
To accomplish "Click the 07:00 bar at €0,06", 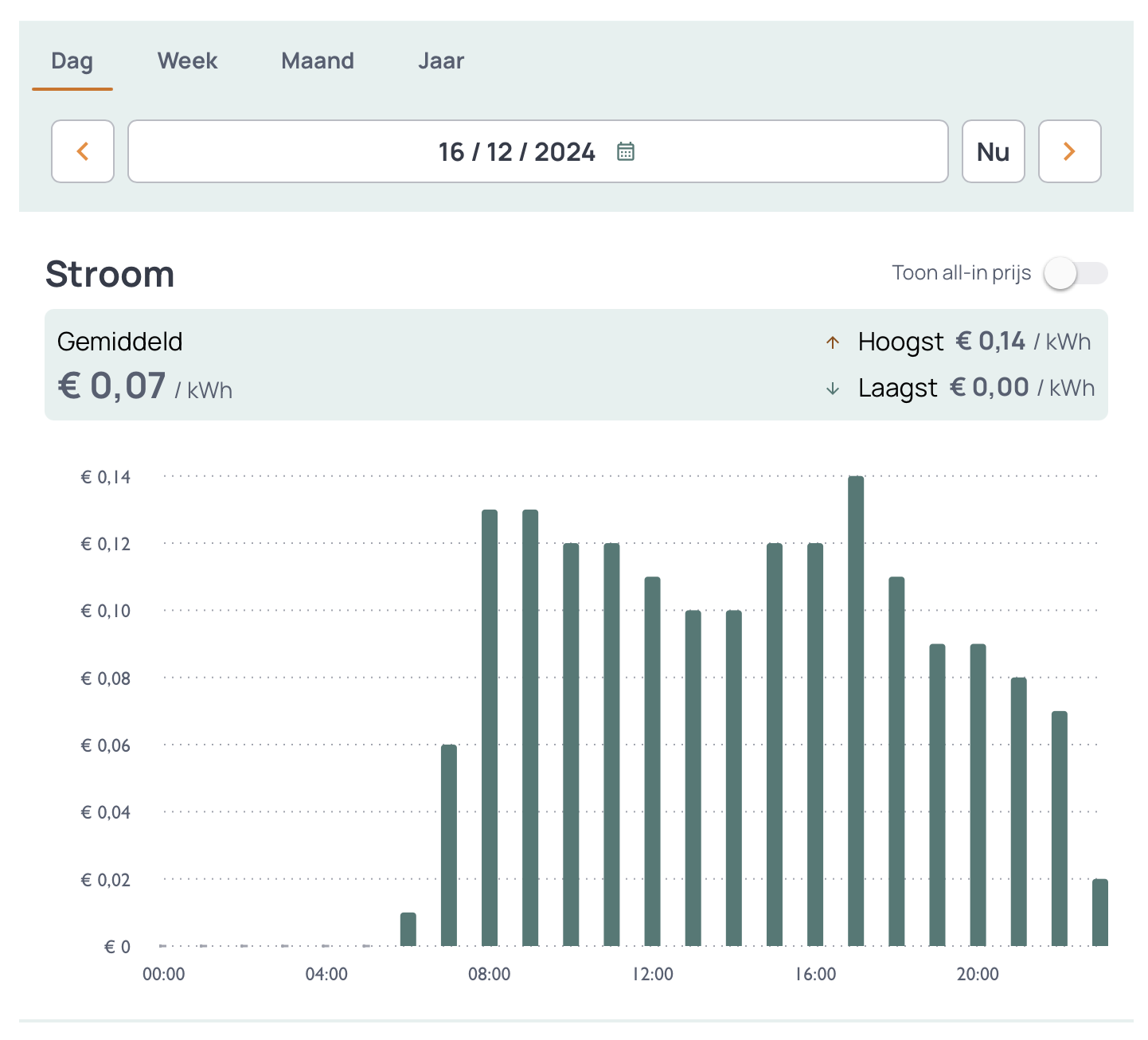I will point(449,845).
